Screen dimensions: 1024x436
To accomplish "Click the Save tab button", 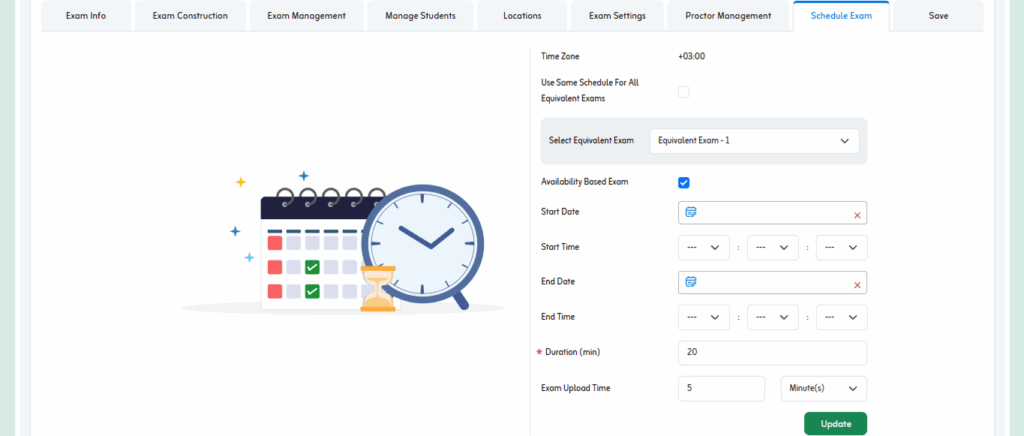I will (x=937, y=16).
